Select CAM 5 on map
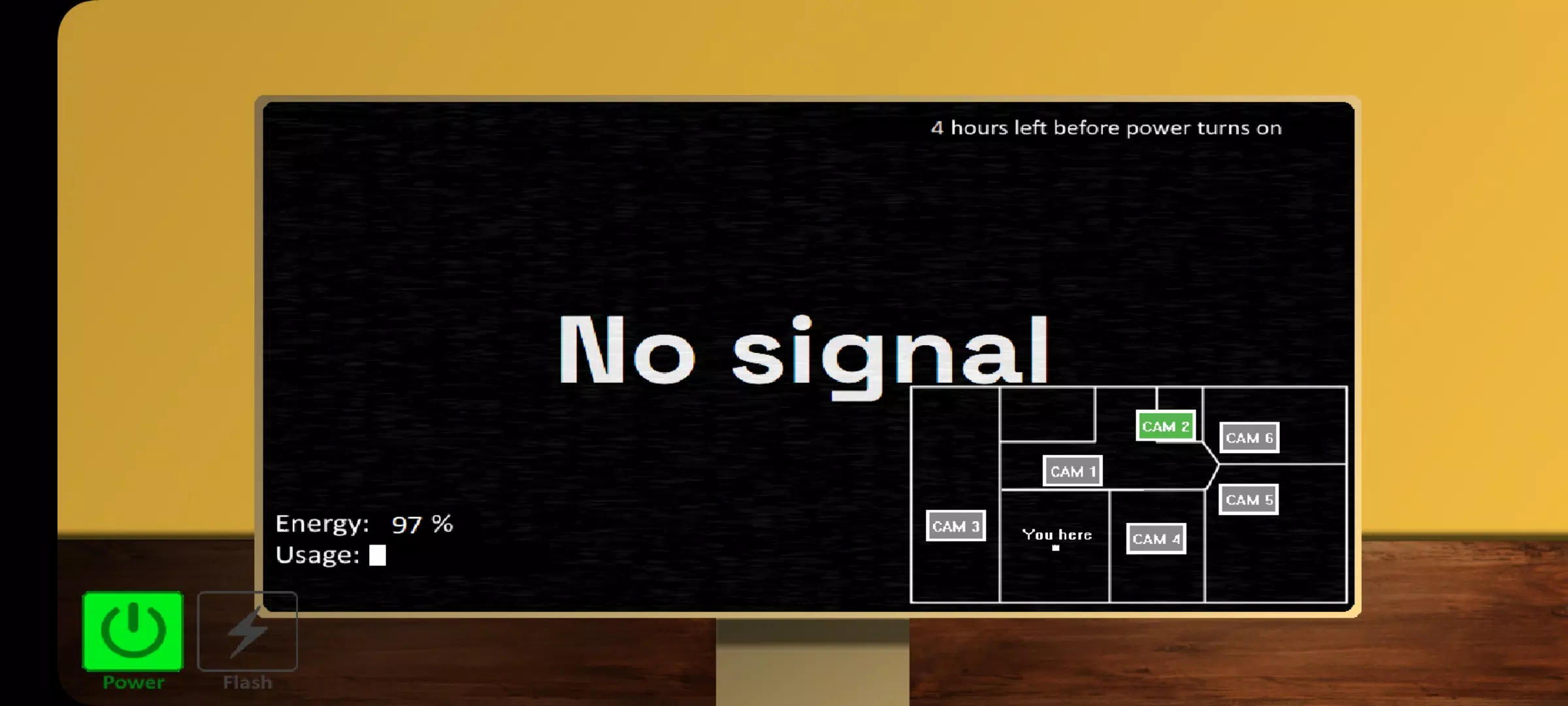 tap(1248, 499)
